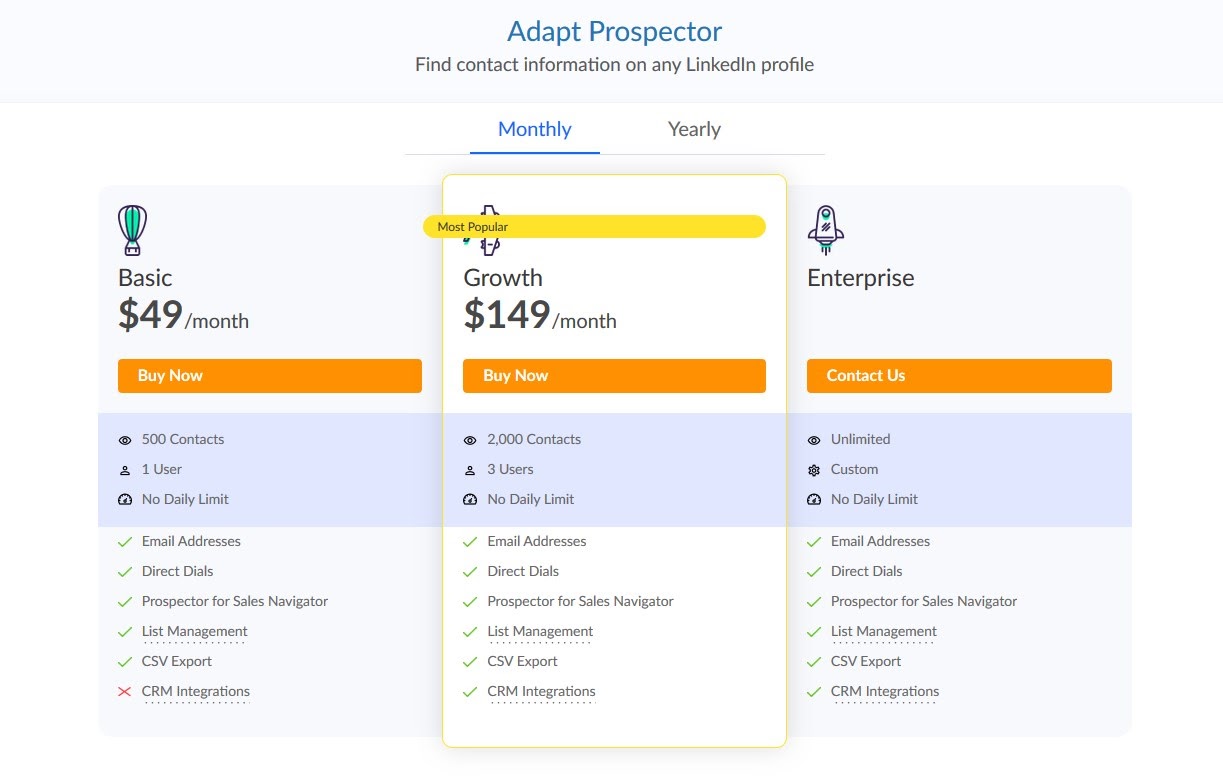Image resolution: width=1223 pixels, height=779 pixels.
Task: Click the gauge icon beside Basic No Daily Limit
Action: click(125, 500)
